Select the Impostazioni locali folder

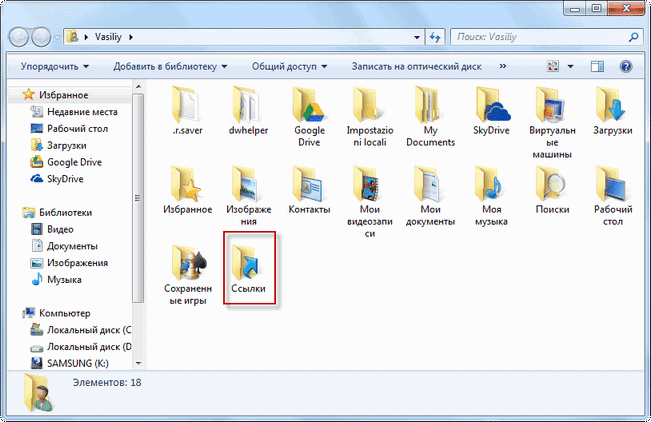point(370,116)
